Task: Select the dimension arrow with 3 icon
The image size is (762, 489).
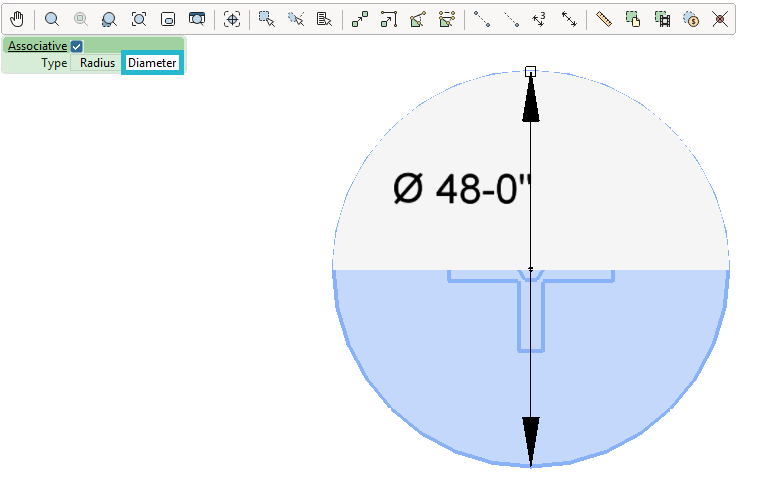Action: point(539,19)
